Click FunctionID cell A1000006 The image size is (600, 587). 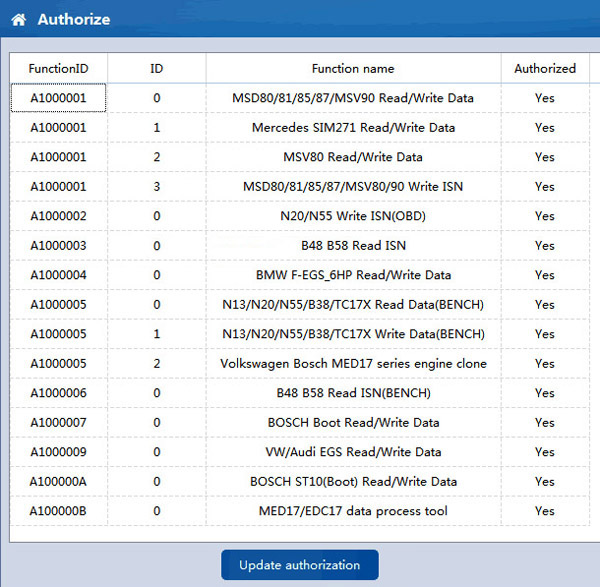pos(59,393)
